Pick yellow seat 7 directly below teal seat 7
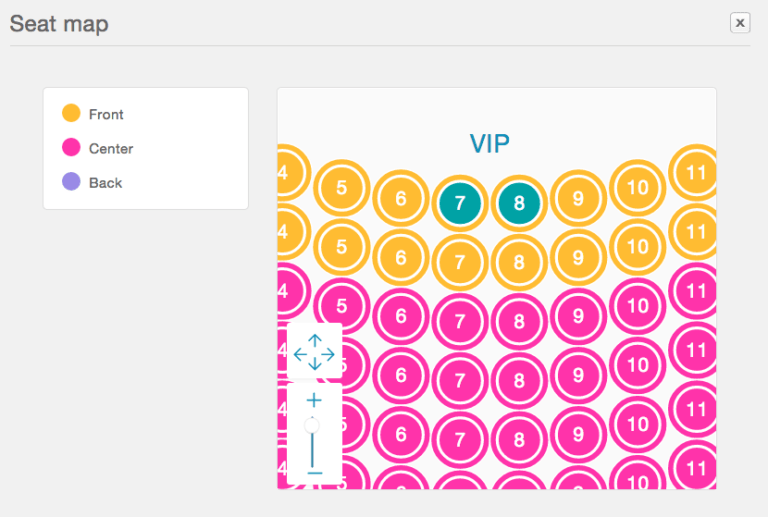768x517 pixels. 460,262
